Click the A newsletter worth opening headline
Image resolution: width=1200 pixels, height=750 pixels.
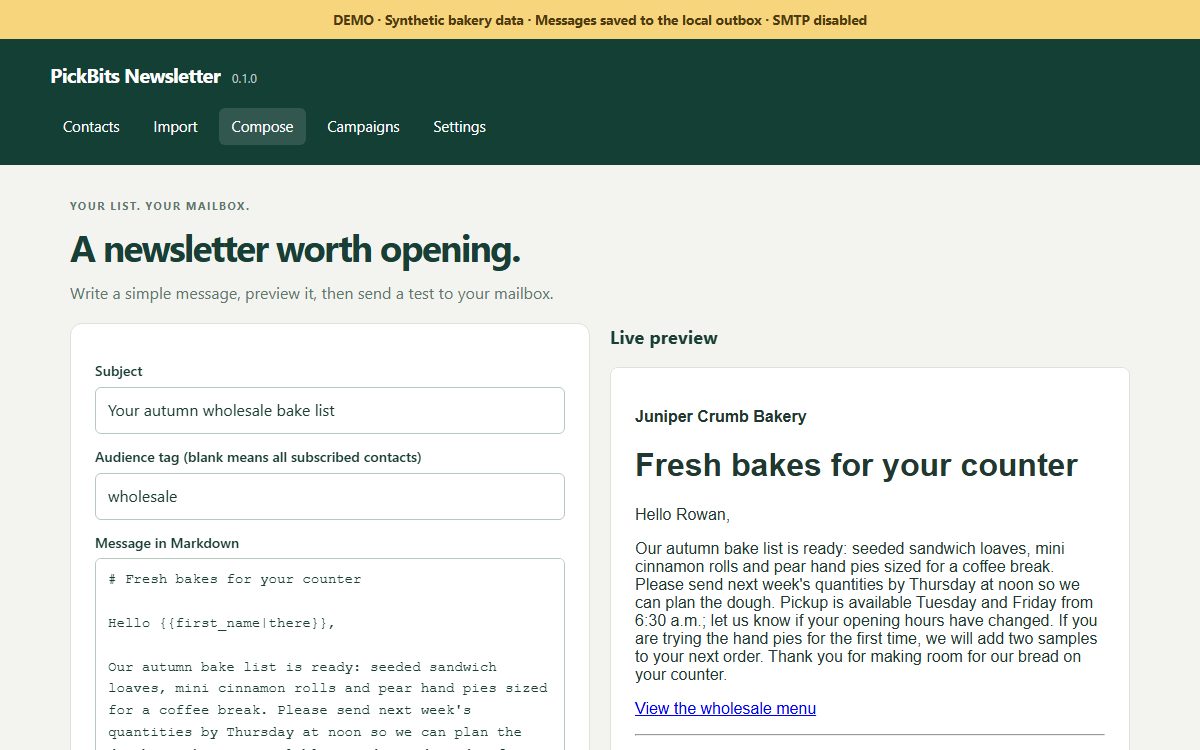[x=295, y=250]
